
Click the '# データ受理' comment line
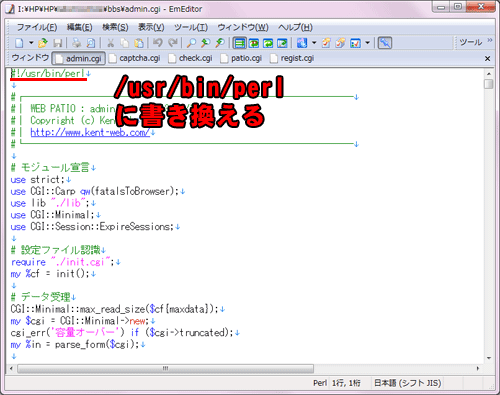(x=40, y=297)
